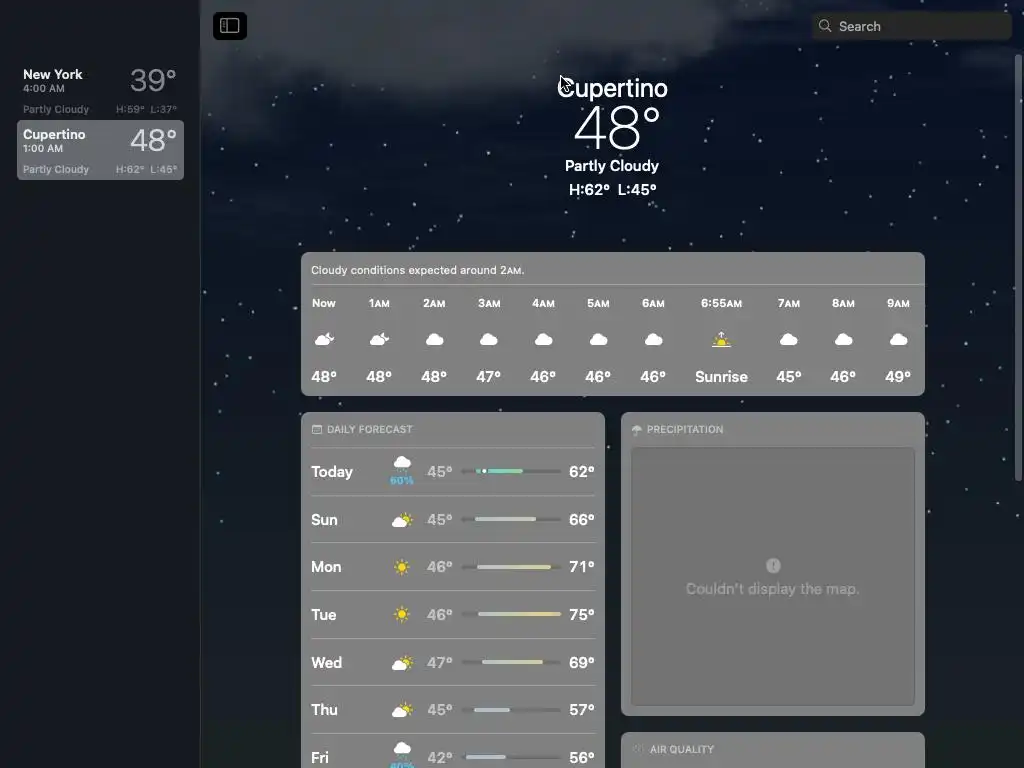Click the vertical scrollbar on the right
This screenshot has height=768, width=1024.
click(1017, 268)
